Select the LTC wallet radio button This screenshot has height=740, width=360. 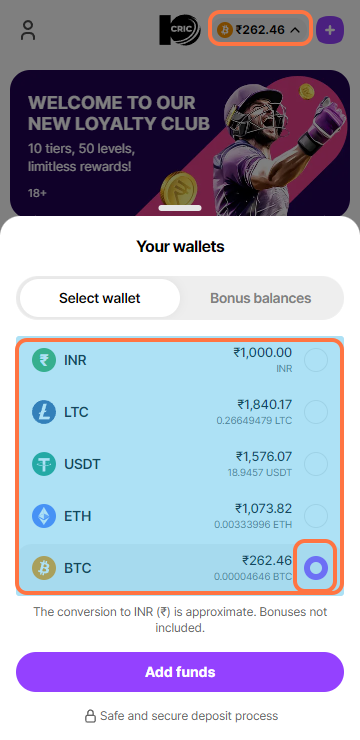tap(316, 412)
